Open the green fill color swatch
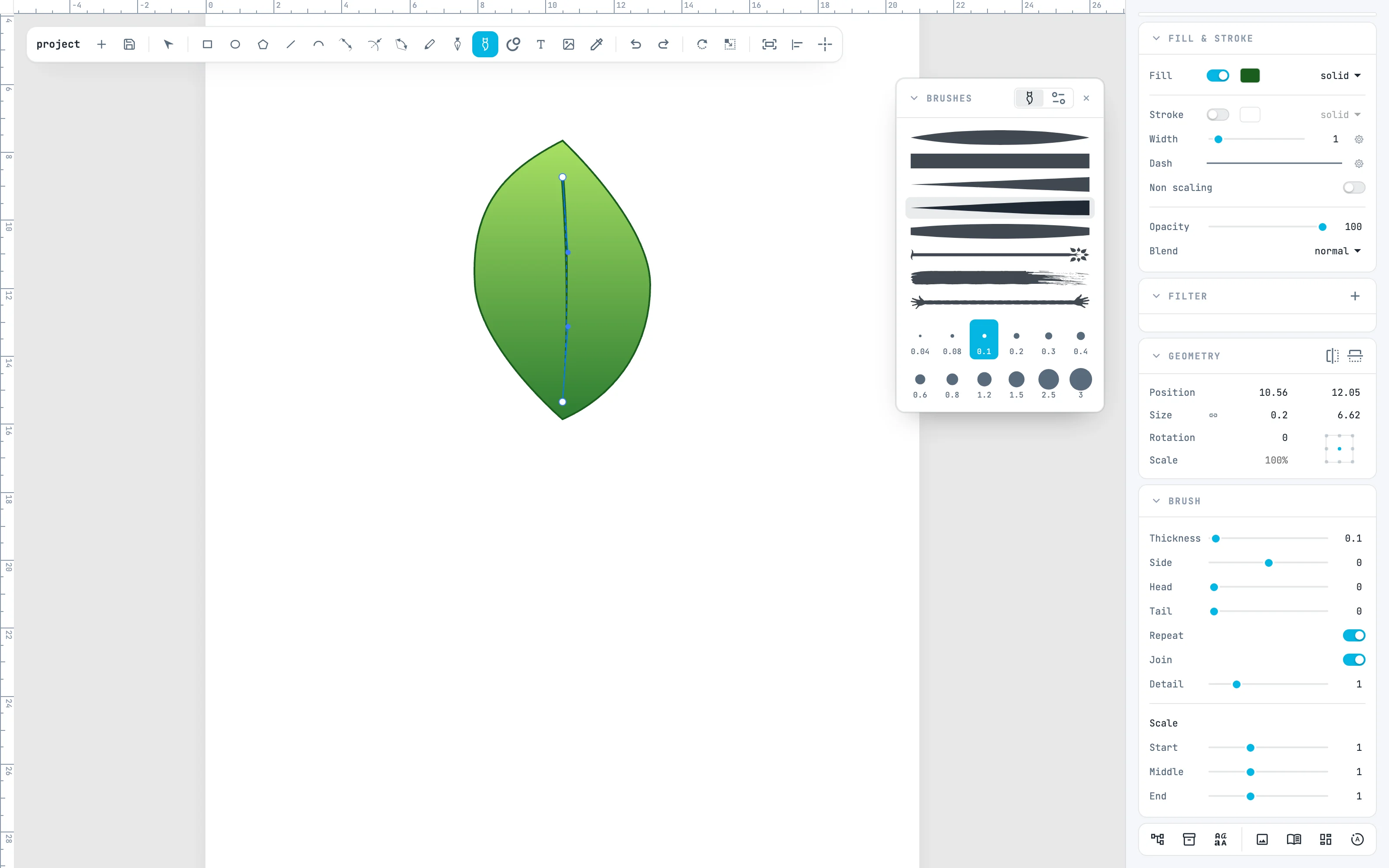Viewport: 1389px width, 868px height. tap(1250, 76)
